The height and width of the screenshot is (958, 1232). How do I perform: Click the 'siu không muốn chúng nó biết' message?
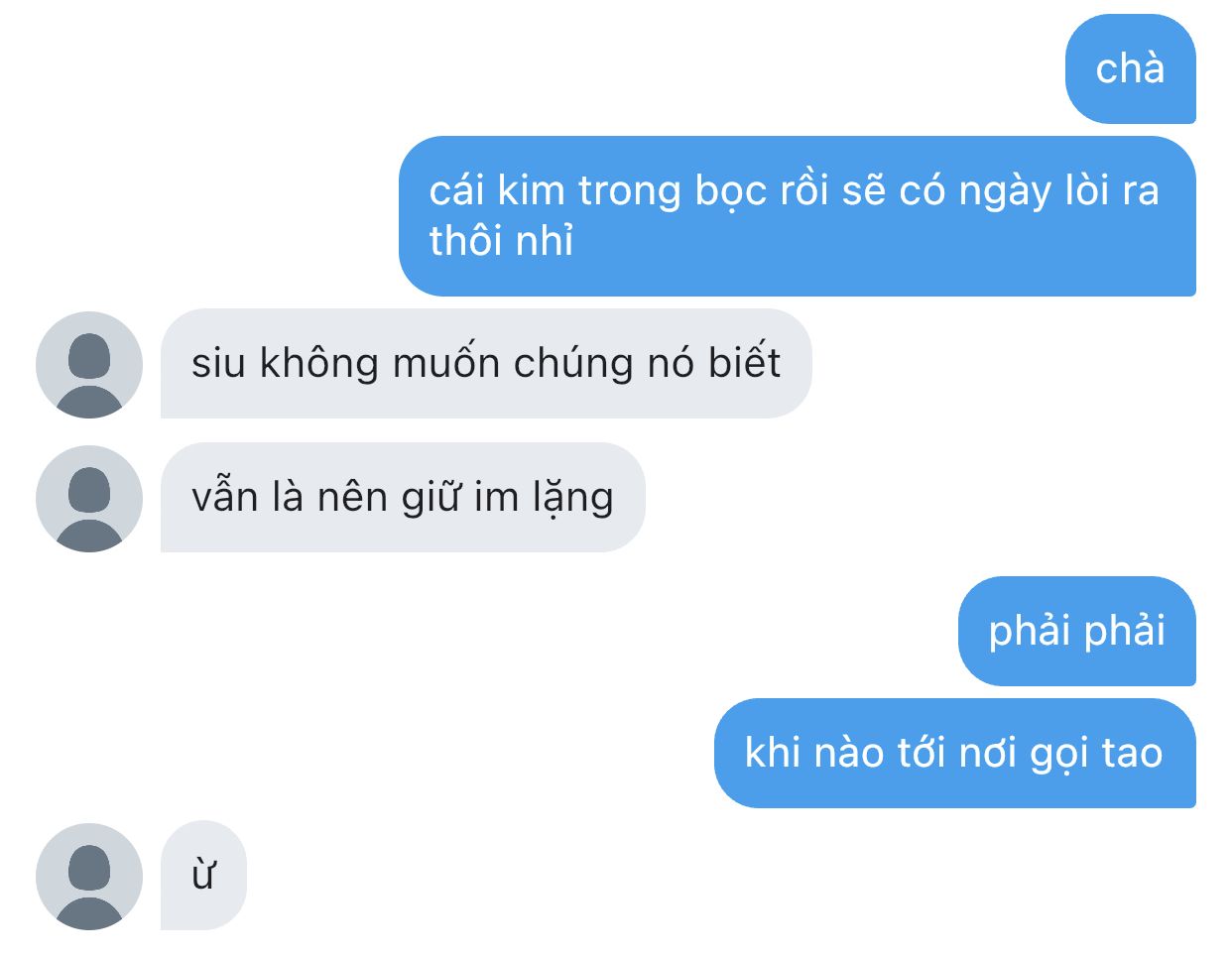pos(486,363)
